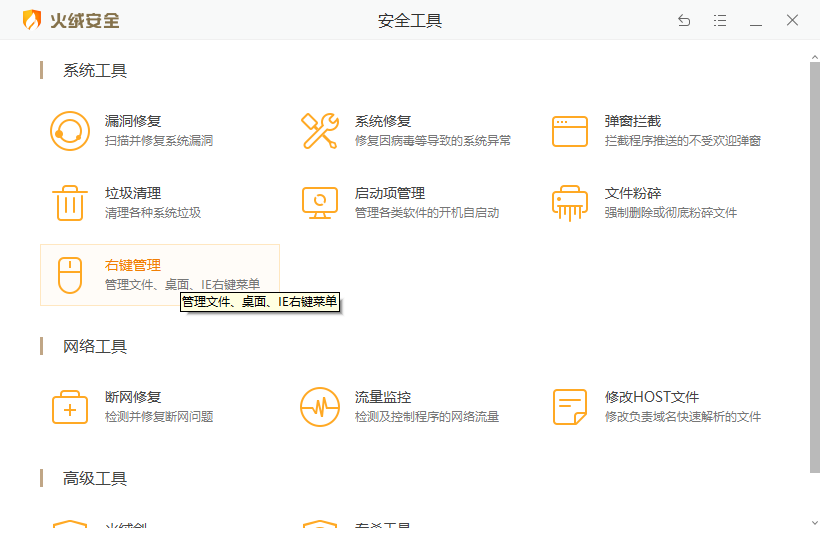Image resolution: width=820 pixels, height=540 pixels.
Task: Click description 扫描并修复系统漏洞
Action: coord(159,141)
